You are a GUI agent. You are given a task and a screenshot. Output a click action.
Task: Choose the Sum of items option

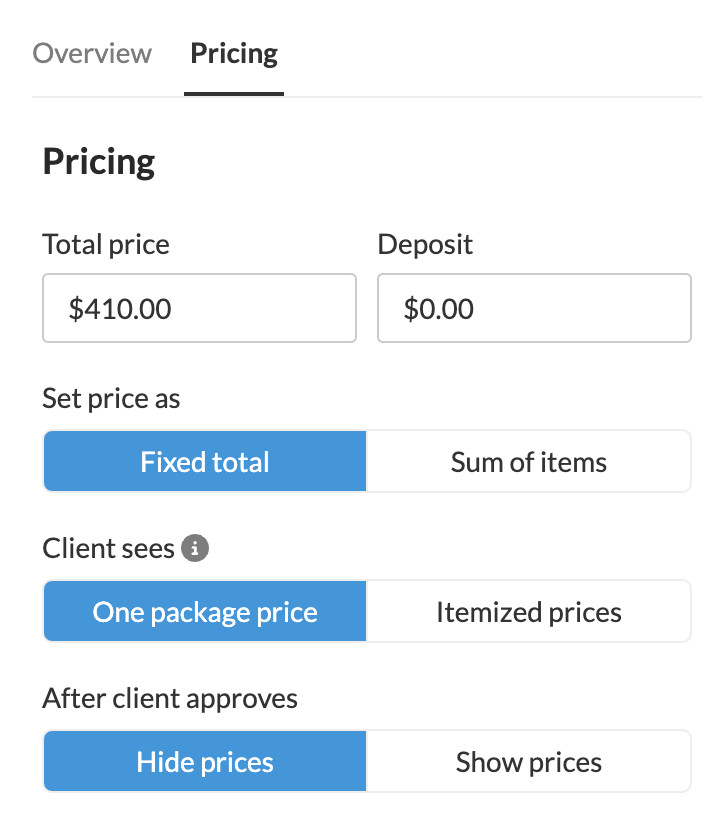[x=528, y=461]
